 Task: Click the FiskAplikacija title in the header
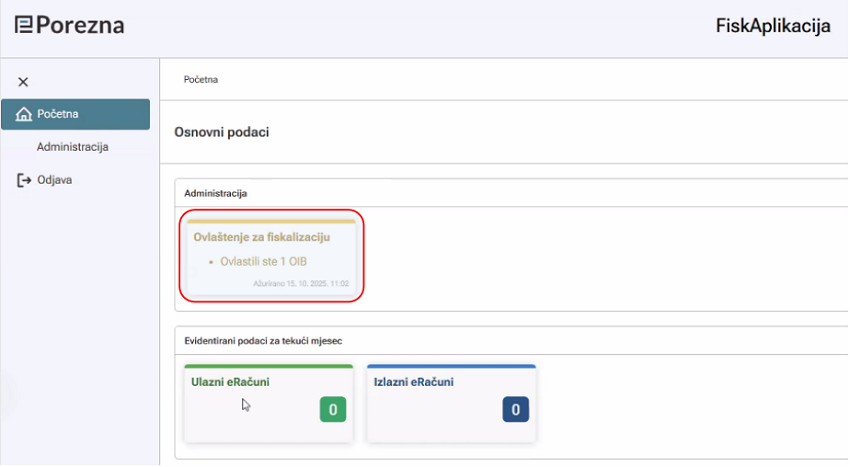(x=773, y=25)
